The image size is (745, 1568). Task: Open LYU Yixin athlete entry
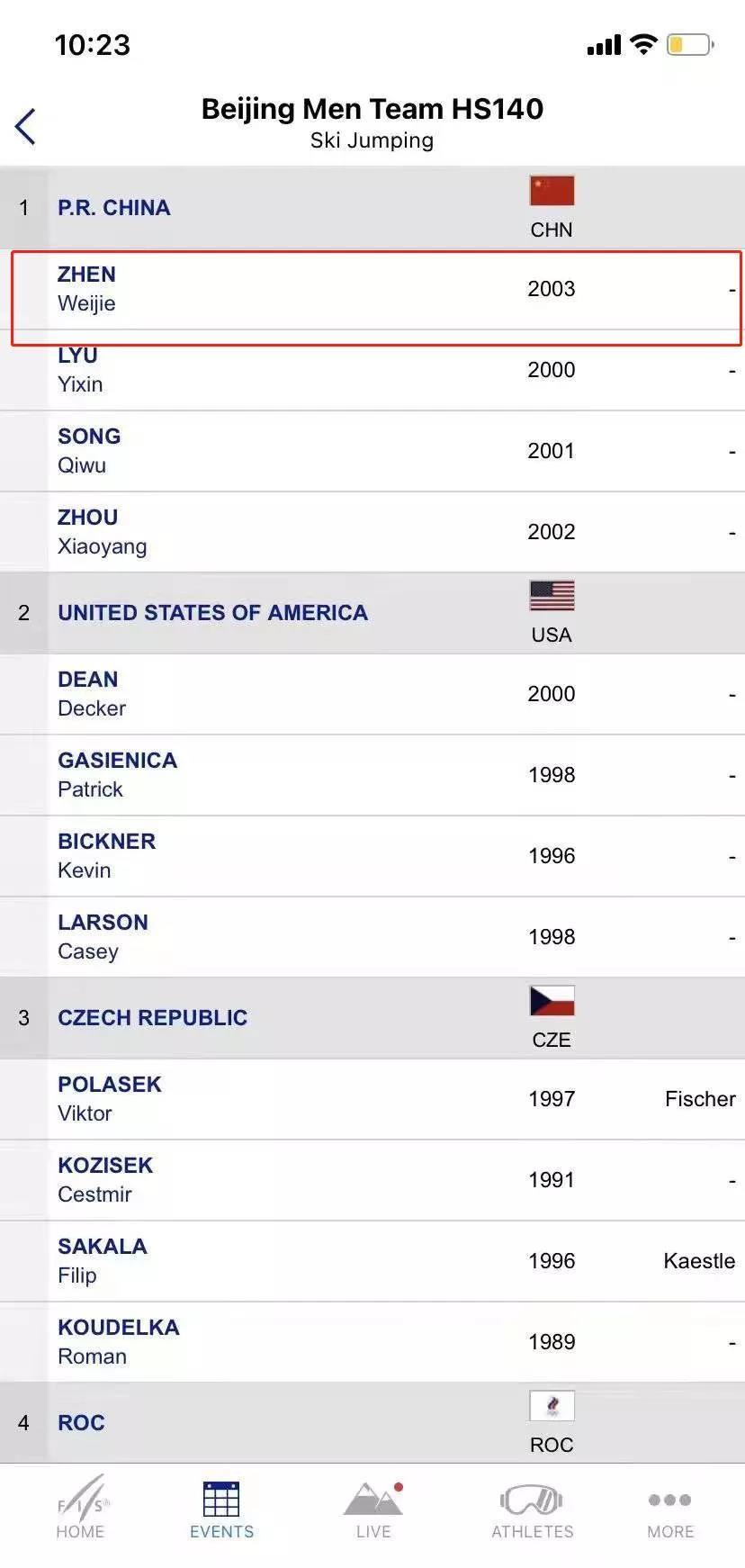[372, 371]
